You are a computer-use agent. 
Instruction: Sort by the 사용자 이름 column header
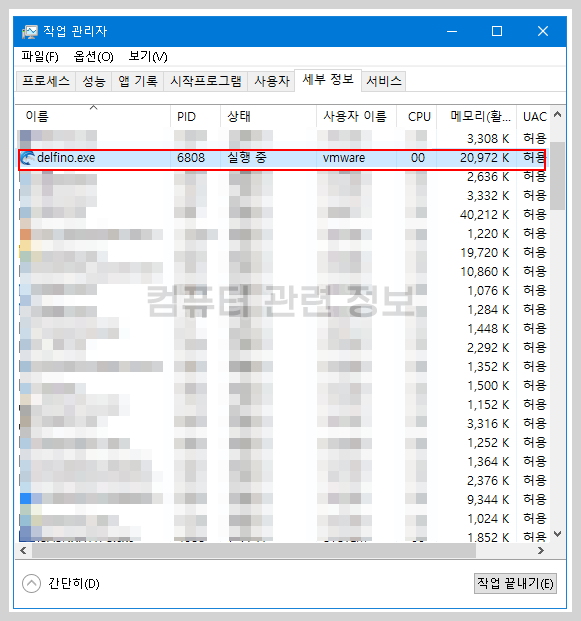[x=356, y=116]
